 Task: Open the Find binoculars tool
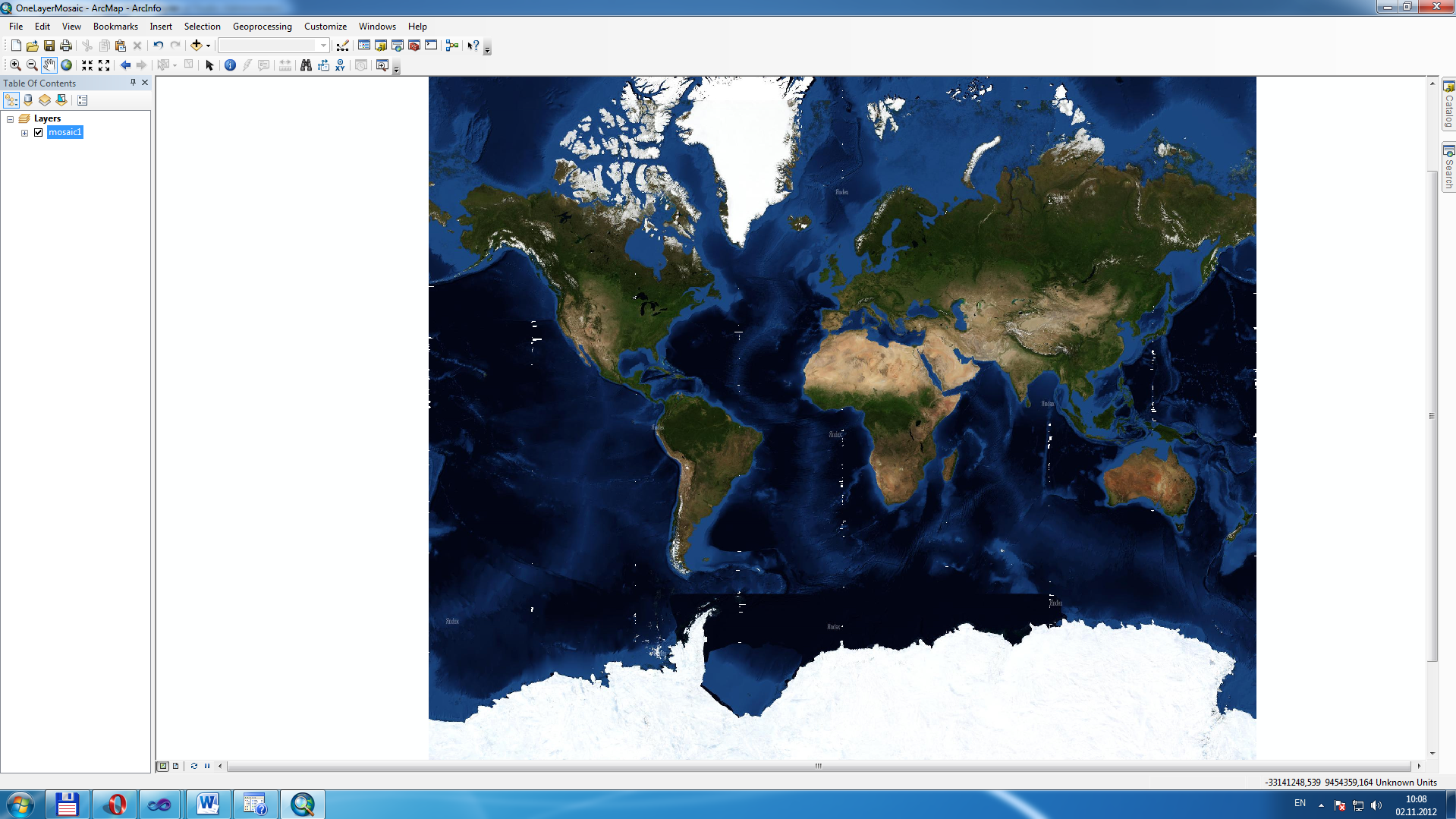point(306,65)
